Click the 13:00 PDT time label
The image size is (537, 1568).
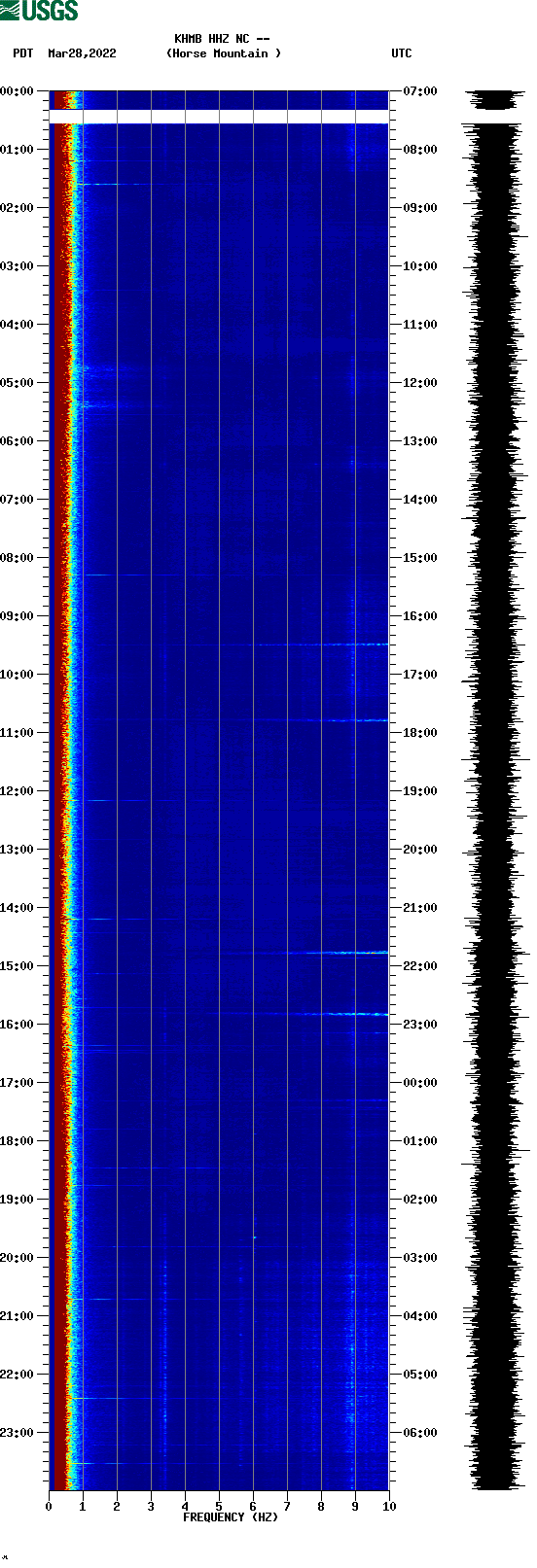18,850
